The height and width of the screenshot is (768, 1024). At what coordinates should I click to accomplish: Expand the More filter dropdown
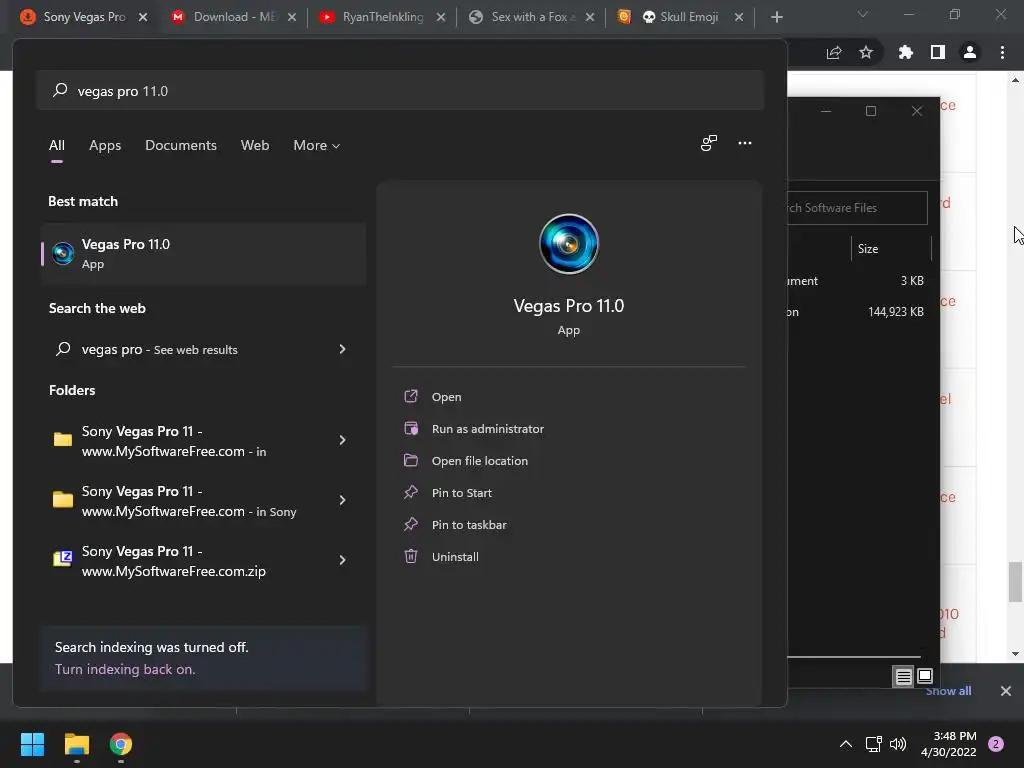(x=317, y=145)
